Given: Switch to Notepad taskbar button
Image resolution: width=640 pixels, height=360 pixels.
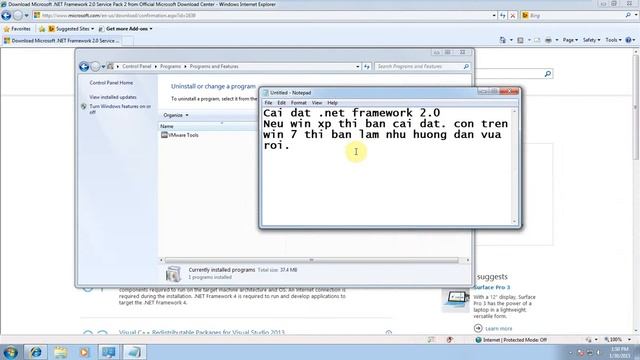Looking at the screenshot, I should (134, 352).
